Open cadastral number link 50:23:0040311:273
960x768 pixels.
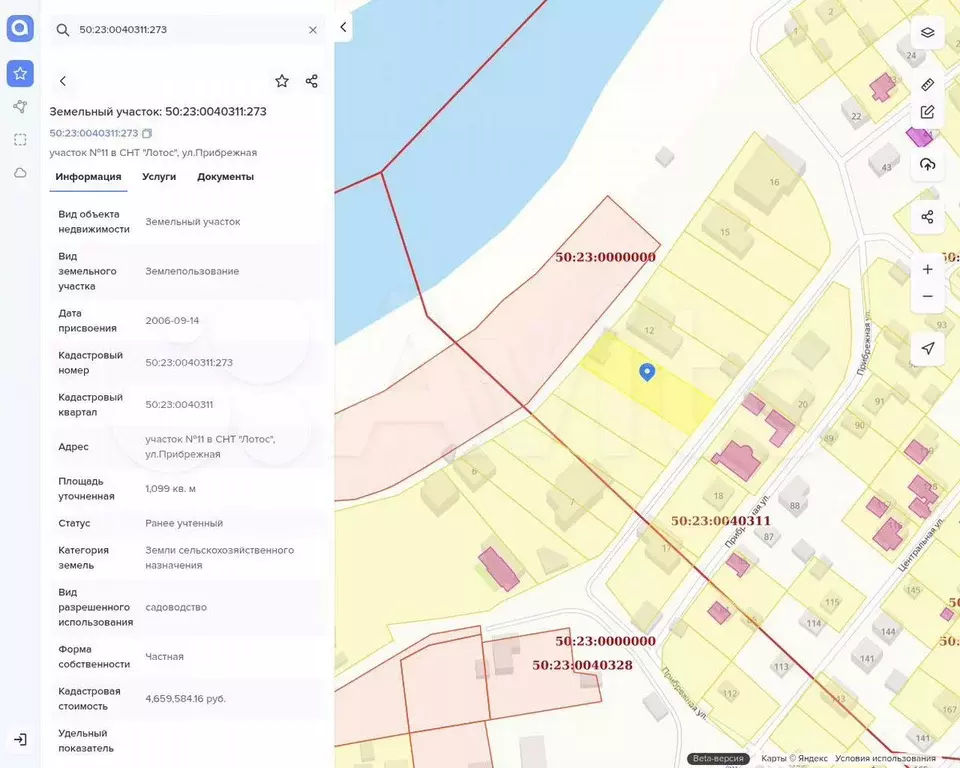click(x=94, y=133)
